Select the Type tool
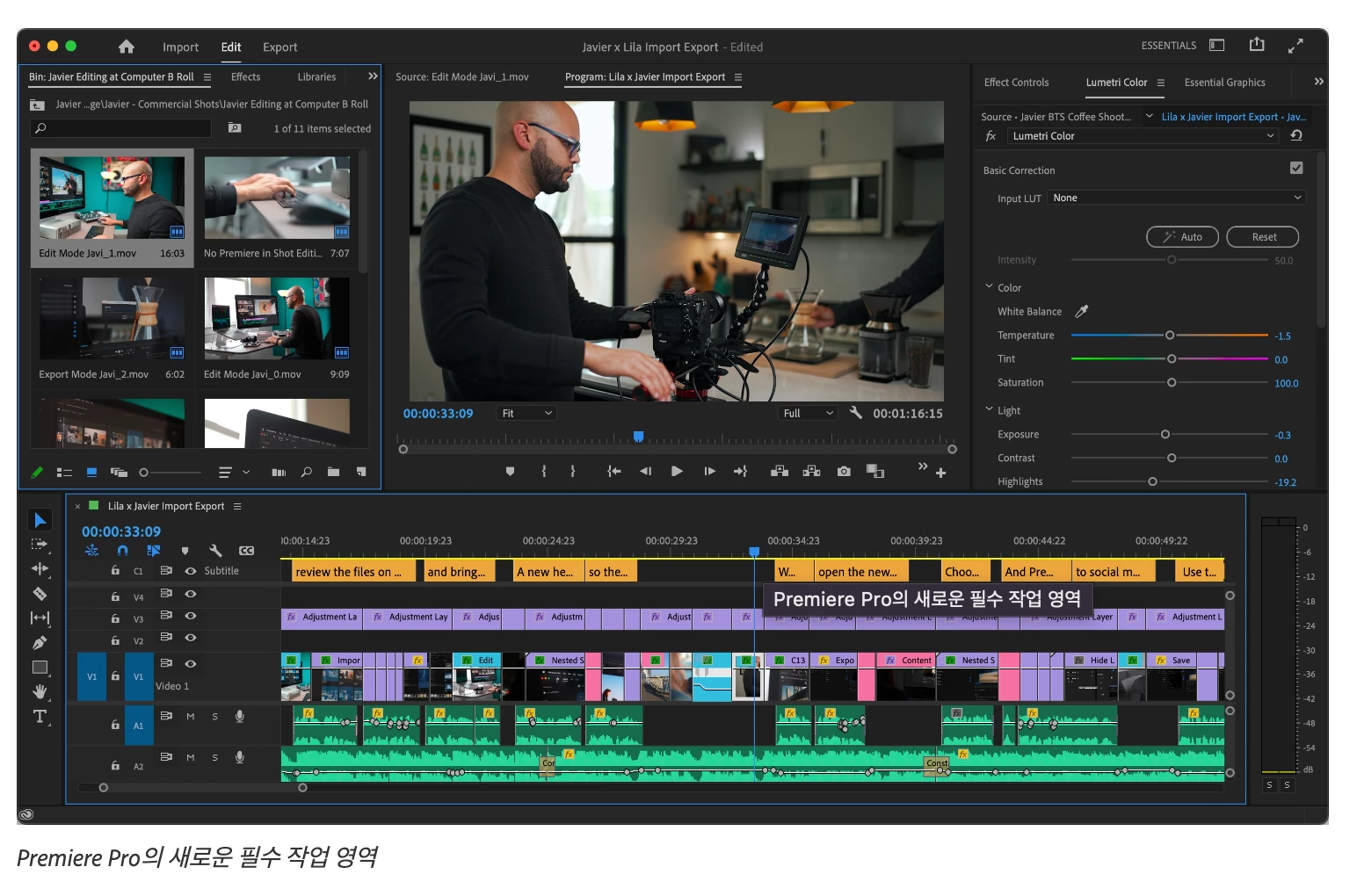 pyautogui.click(x=40, y=717)
